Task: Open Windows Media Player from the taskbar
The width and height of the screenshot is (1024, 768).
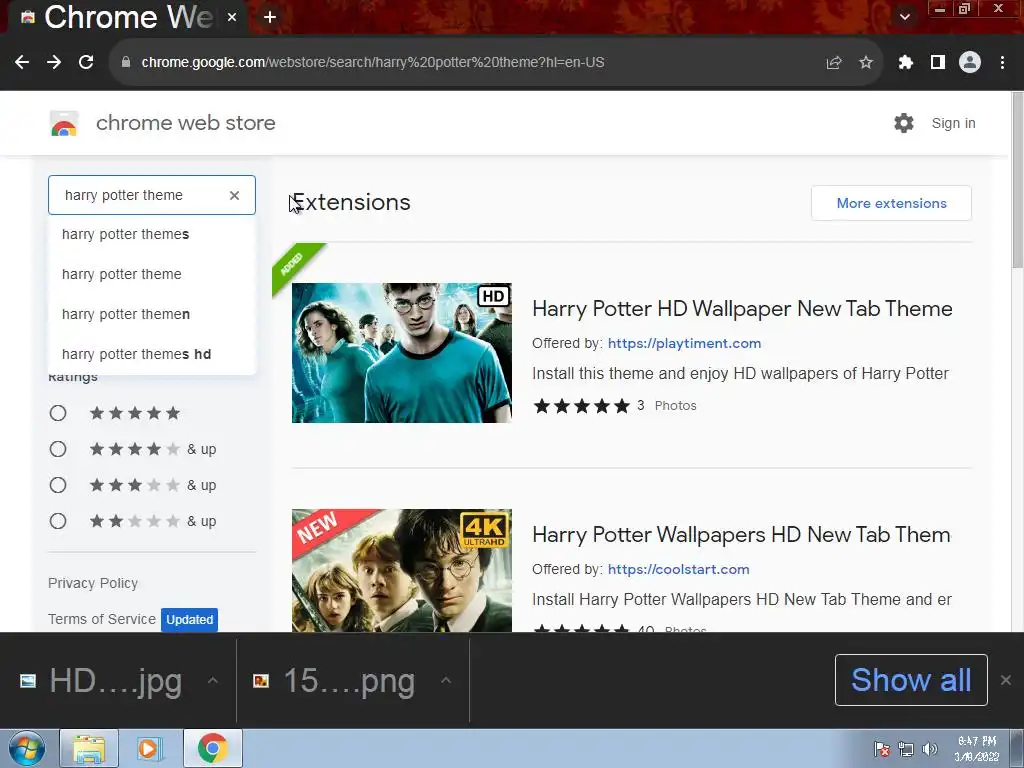Action: tap(149, 748)
